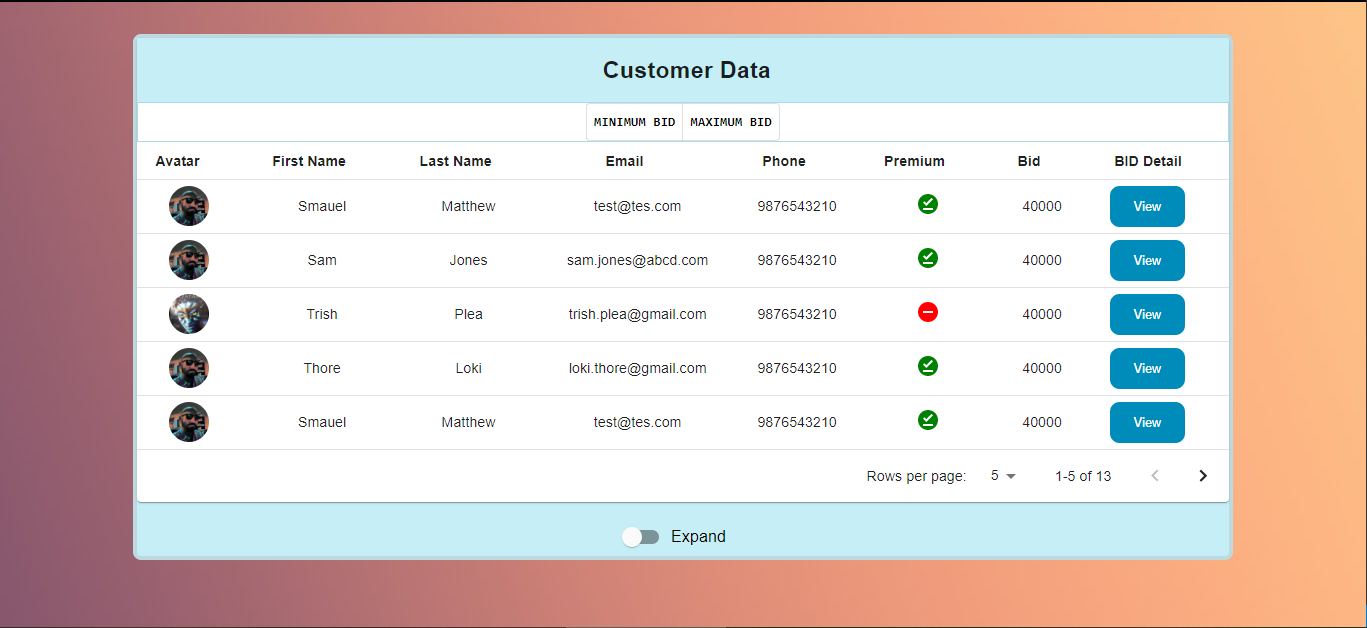Click Trish Plea's avatar photo
The image size is (1367, 628).
click(188, 314)
